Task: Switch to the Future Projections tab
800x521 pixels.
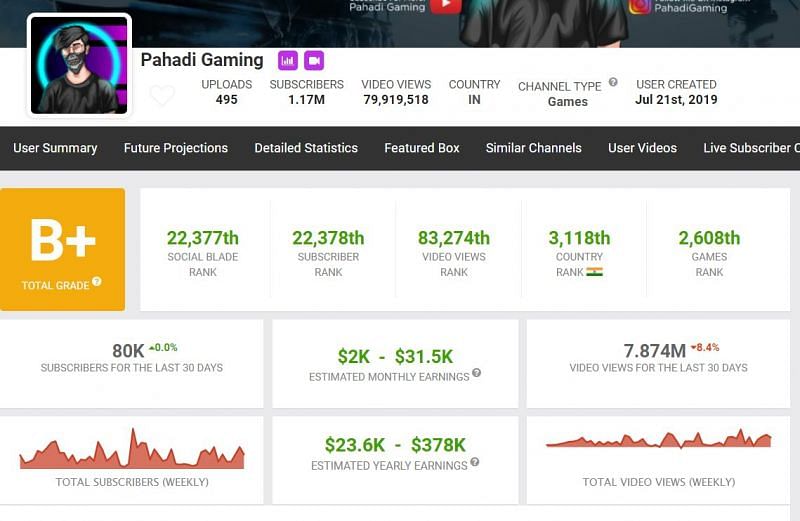Action: tap(176, 148)
